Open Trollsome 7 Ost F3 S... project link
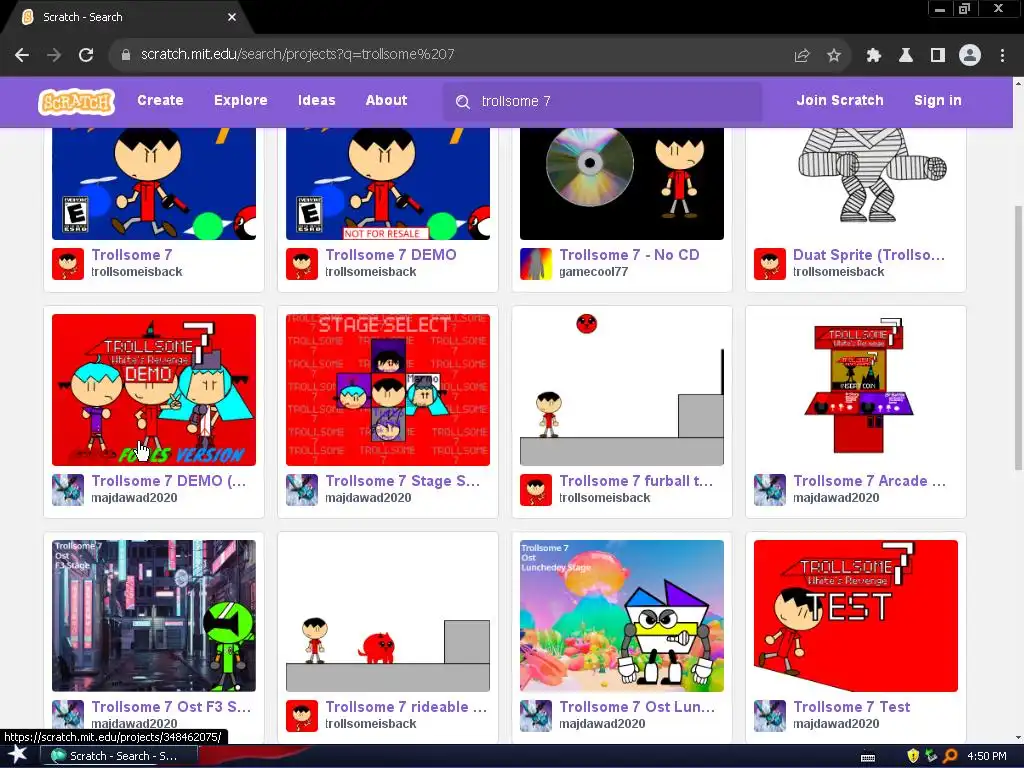The image size is (1024, 768). tap(171, 707)
